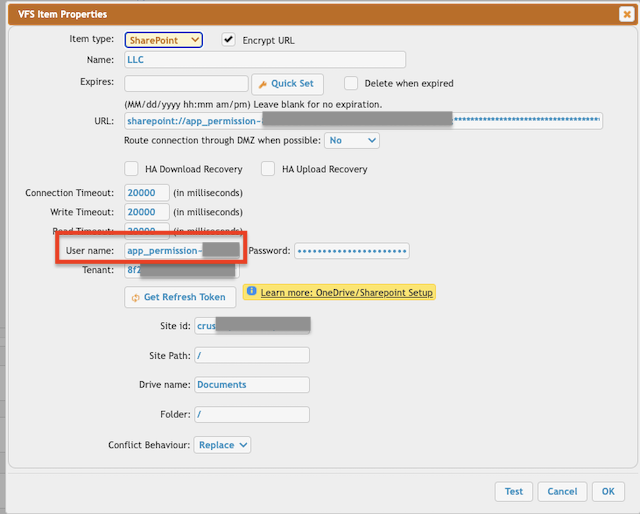
Task: Click the Password field
Action: 352,251
